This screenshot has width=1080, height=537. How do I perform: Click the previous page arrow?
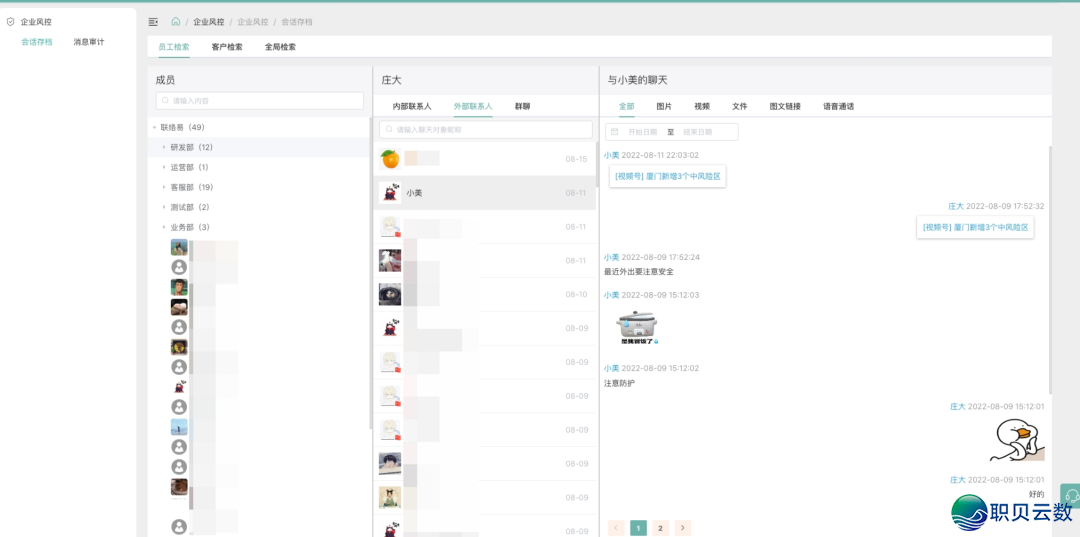616,528
